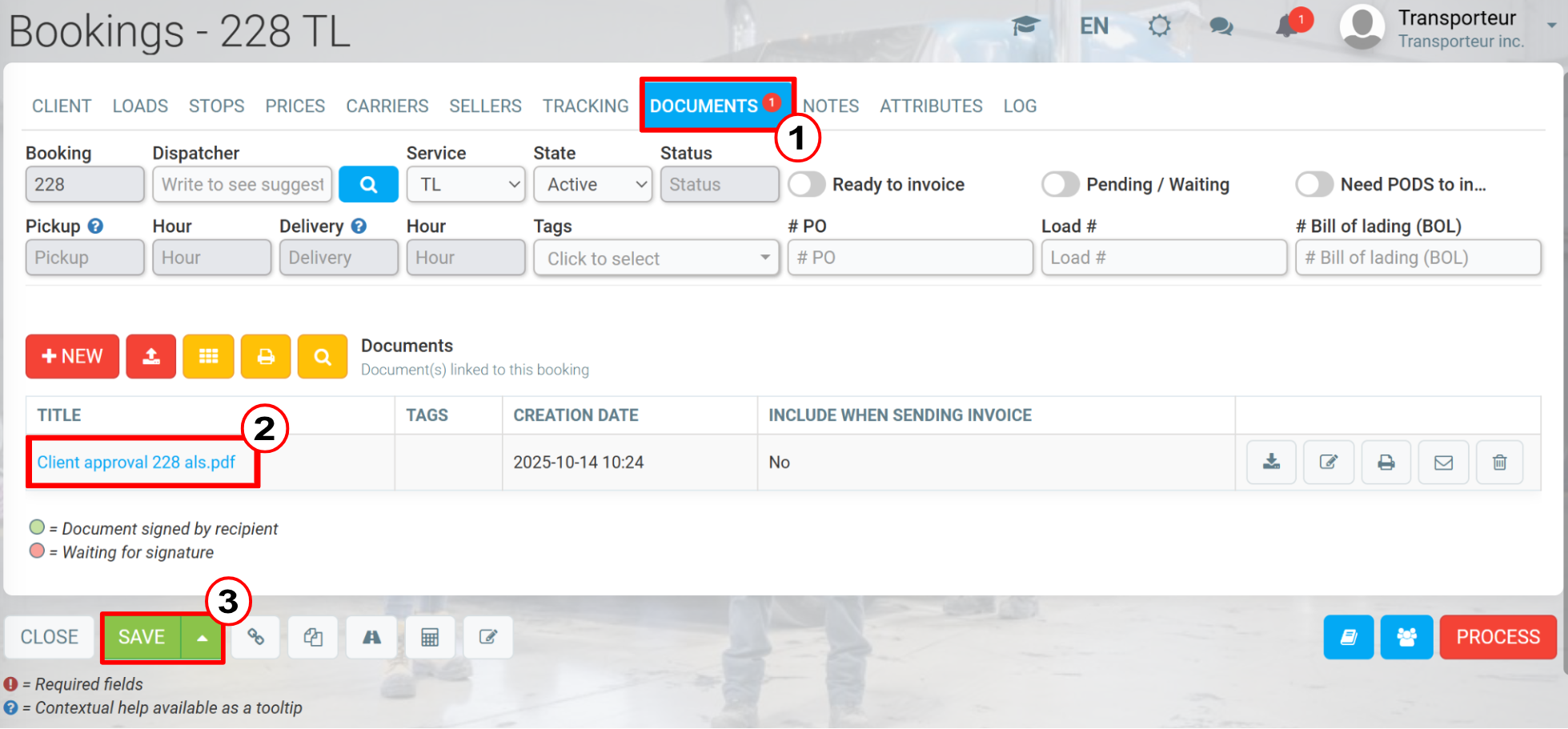Click the red upload document icon
The width and height of the screenshot is (1568, 729).
click(x=150, y=356)
